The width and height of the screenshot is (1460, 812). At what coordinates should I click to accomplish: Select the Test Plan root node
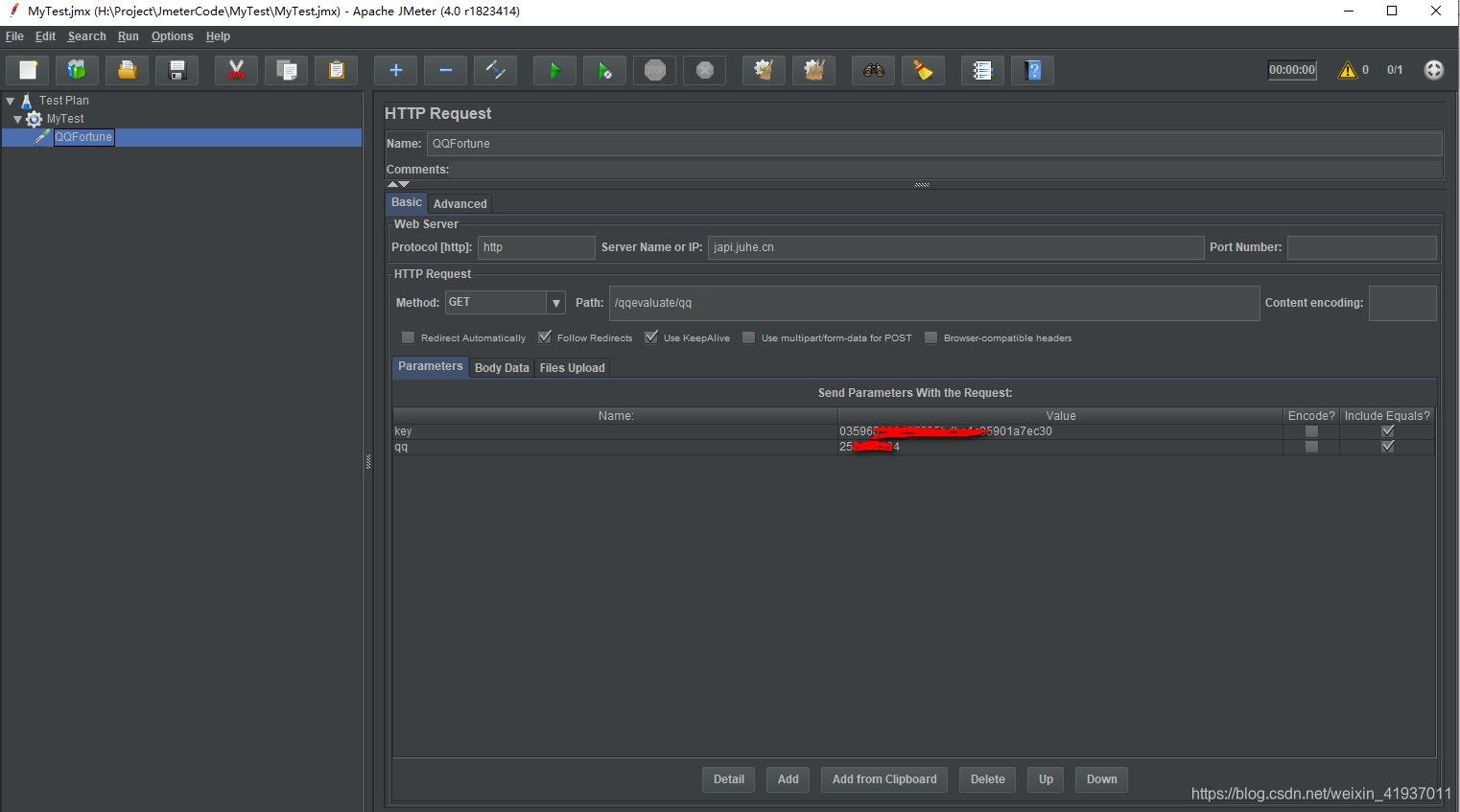pyautogui.click(x=63, y=101)
